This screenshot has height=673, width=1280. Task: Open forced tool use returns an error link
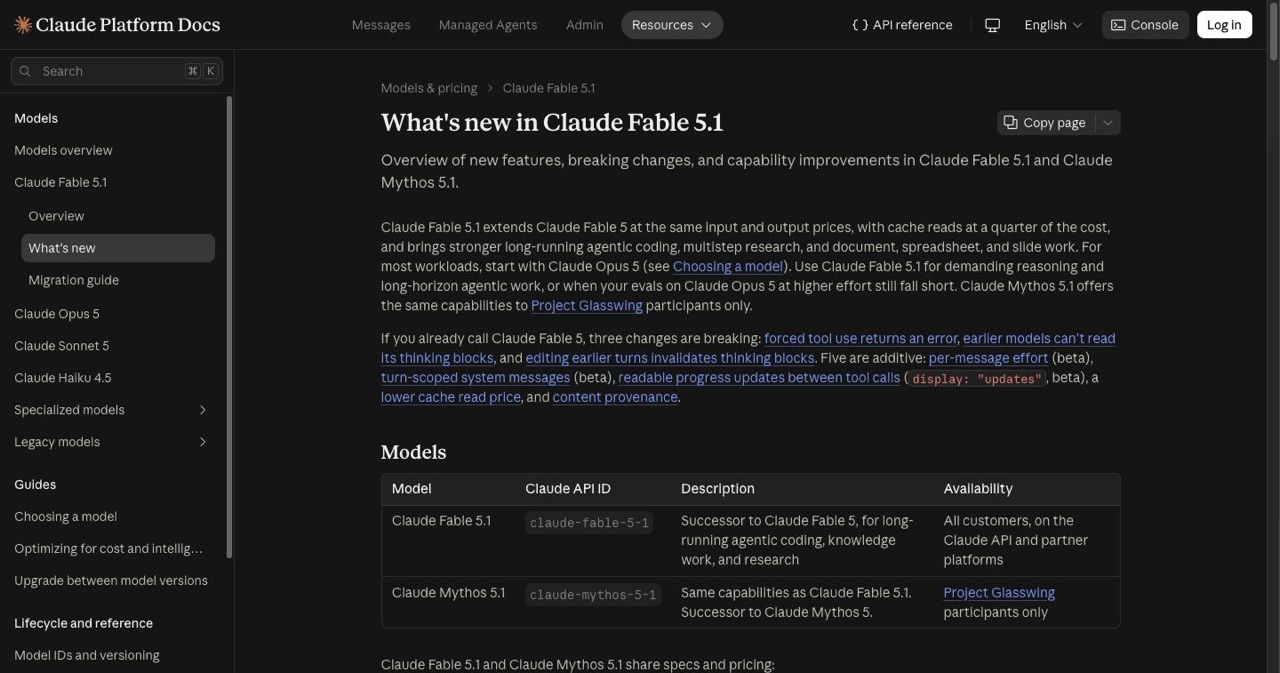(x=861, y=339)
